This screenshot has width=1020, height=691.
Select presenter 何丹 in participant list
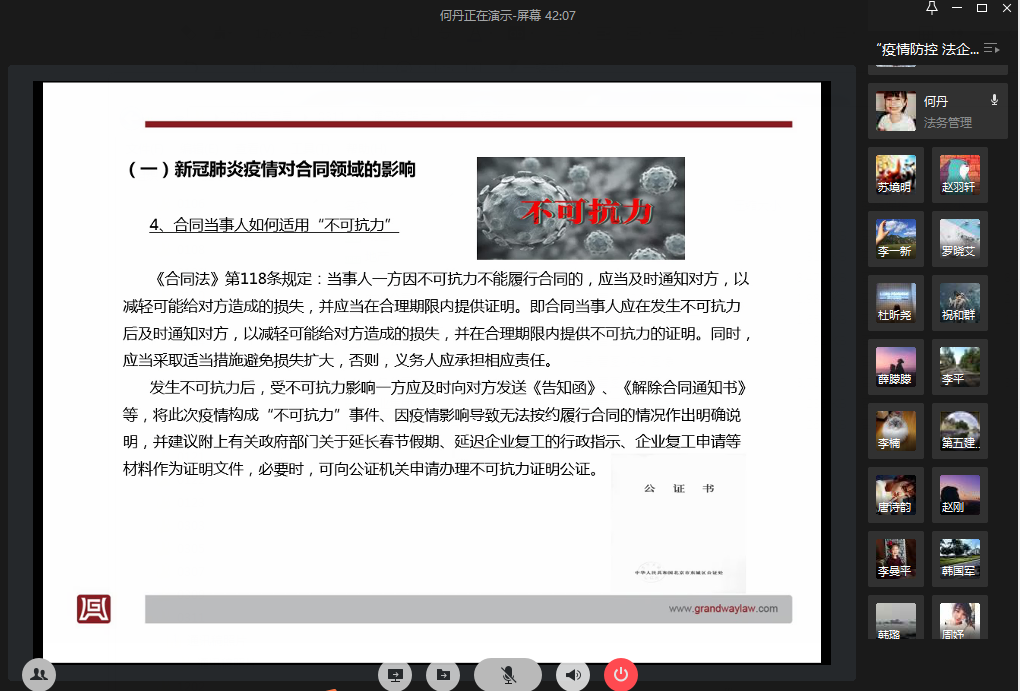(937, 111)
